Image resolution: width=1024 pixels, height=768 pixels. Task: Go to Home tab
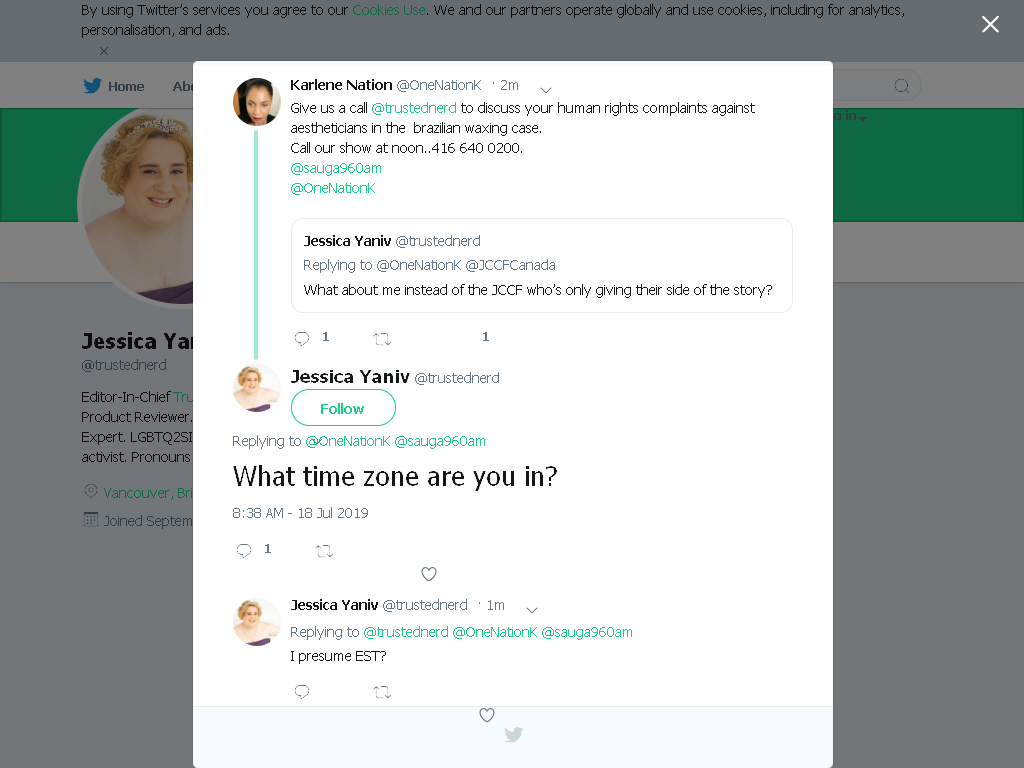click(114, 86)
